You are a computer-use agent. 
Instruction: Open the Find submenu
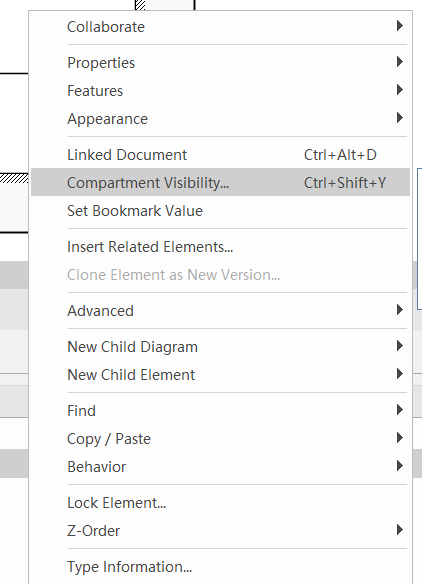(x=220, y=410)
